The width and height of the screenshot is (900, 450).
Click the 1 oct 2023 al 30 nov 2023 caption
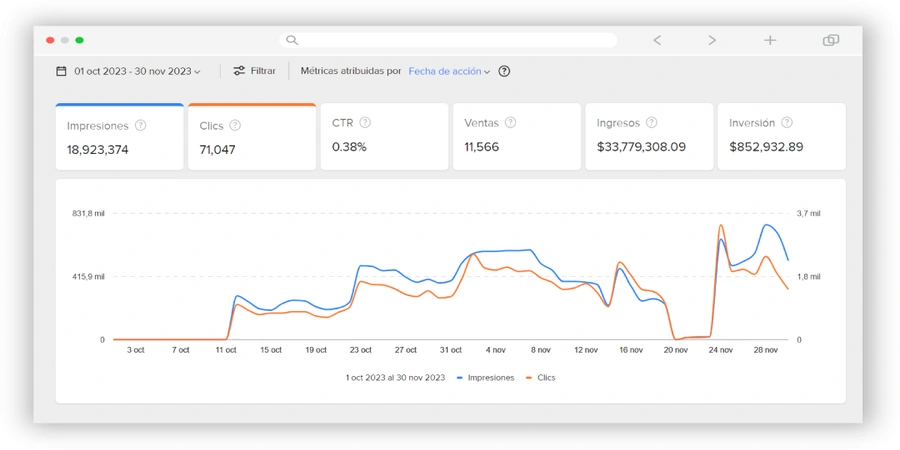point(395,378)
